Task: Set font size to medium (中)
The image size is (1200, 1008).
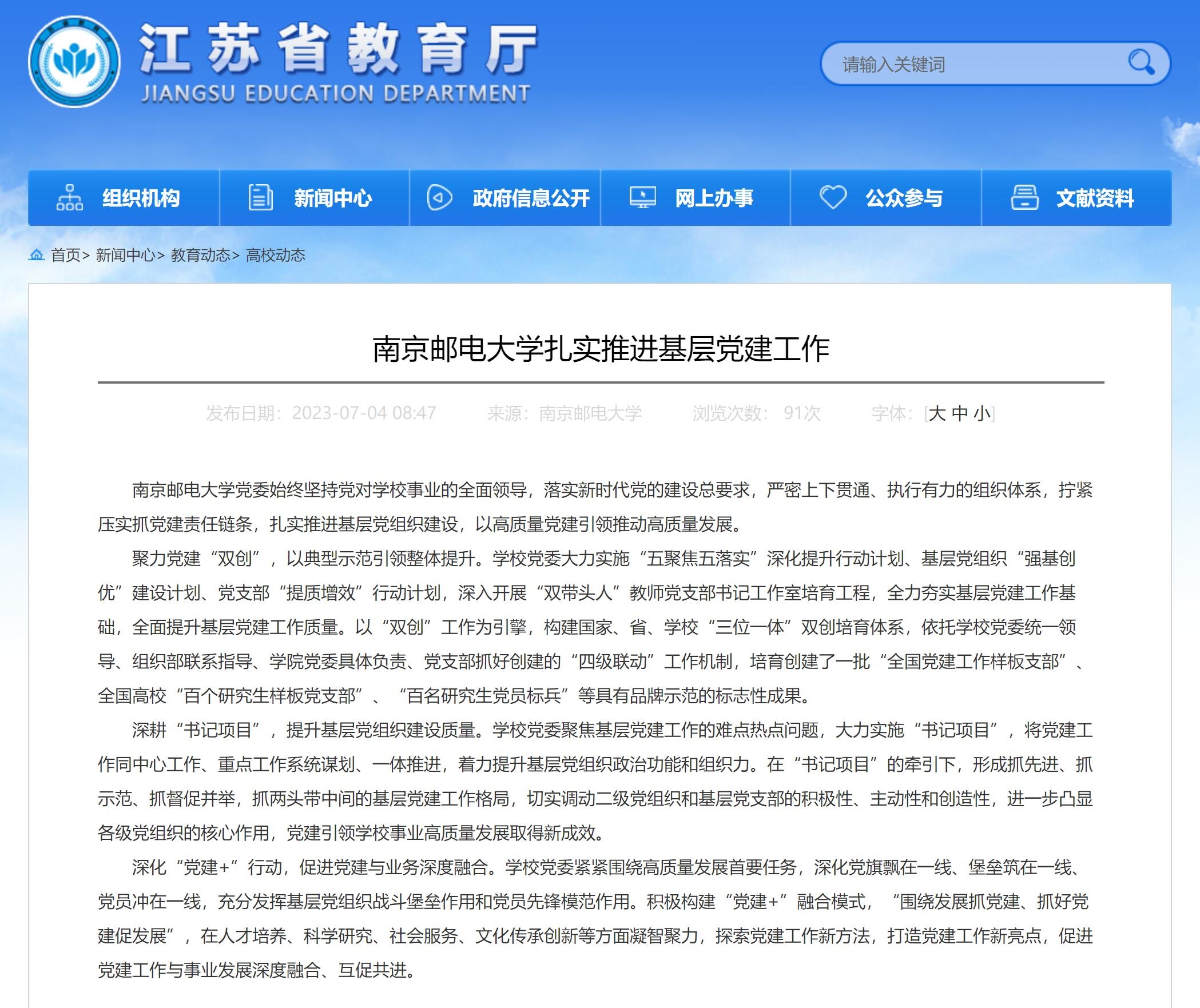Action: pyautogui.click(x=959, y=413)
